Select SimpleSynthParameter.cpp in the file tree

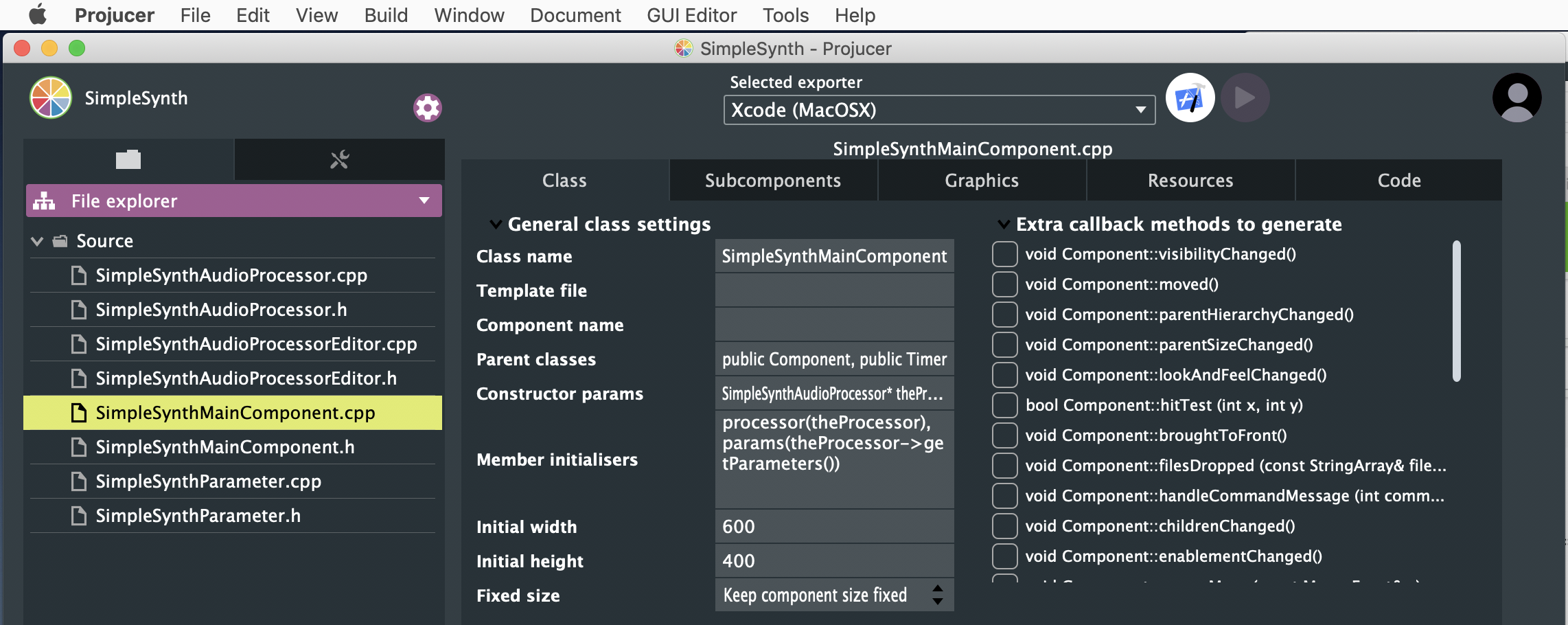(x=208, y=481)
